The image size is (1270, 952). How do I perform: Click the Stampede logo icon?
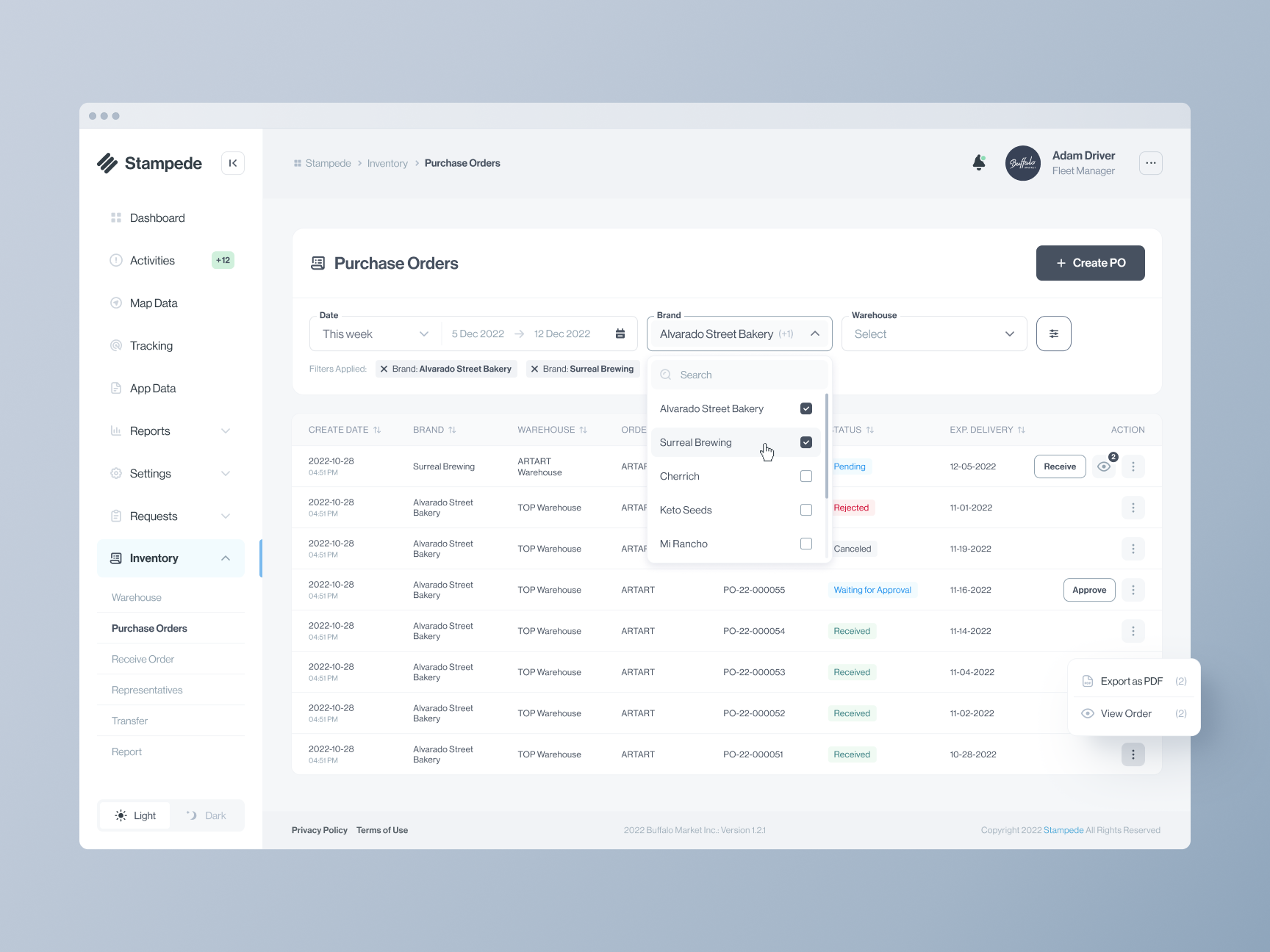click(108, 162)
